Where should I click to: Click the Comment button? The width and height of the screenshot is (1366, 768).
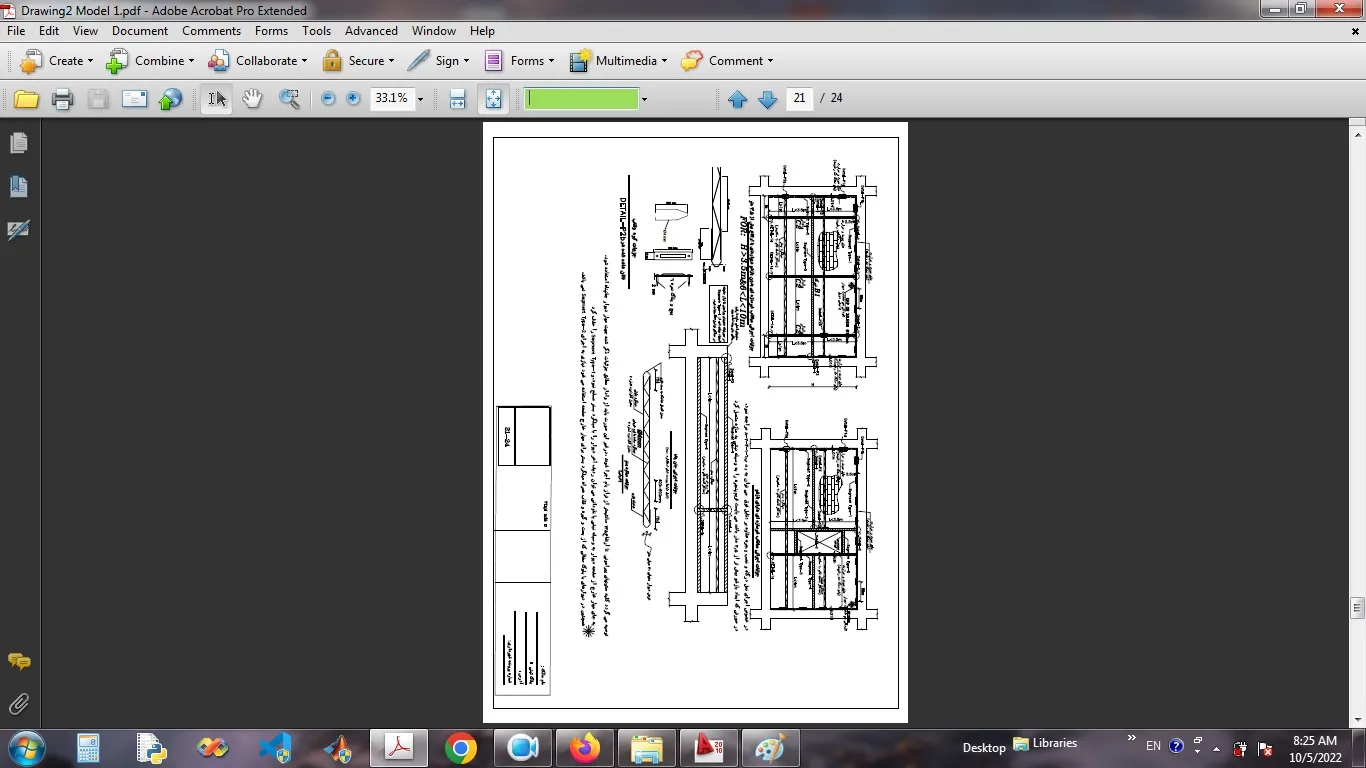click(x=727, y=61)
